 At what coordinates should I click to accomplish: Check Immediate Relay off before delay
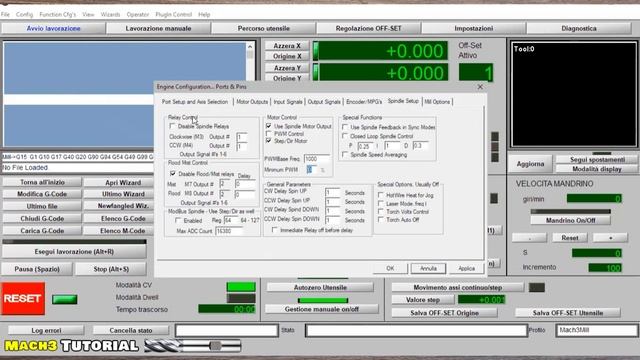point(275,230)
